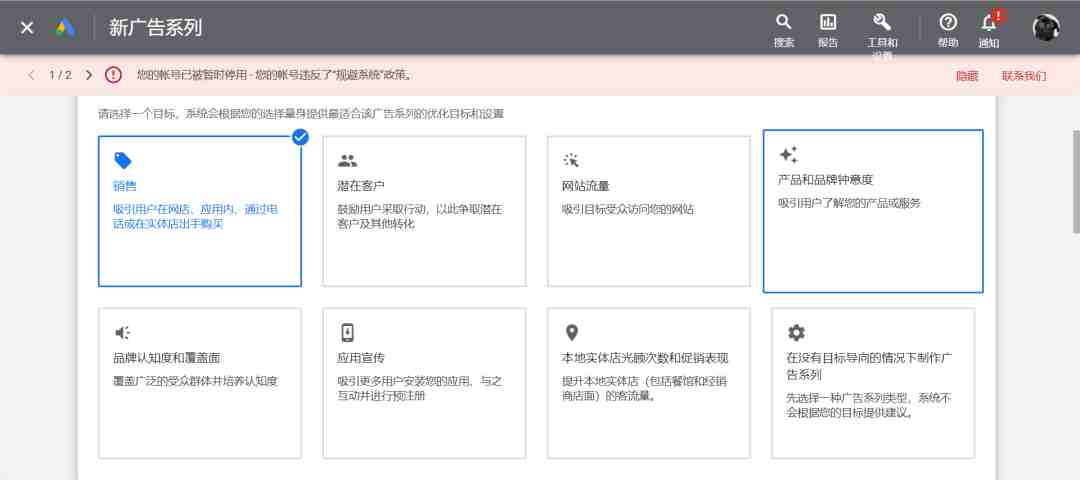The width and height of the screenshot is (1080, 480).
Task: Select 在没有目标导向的情况下制作广告系列 card
Action: tap(873, 383)
